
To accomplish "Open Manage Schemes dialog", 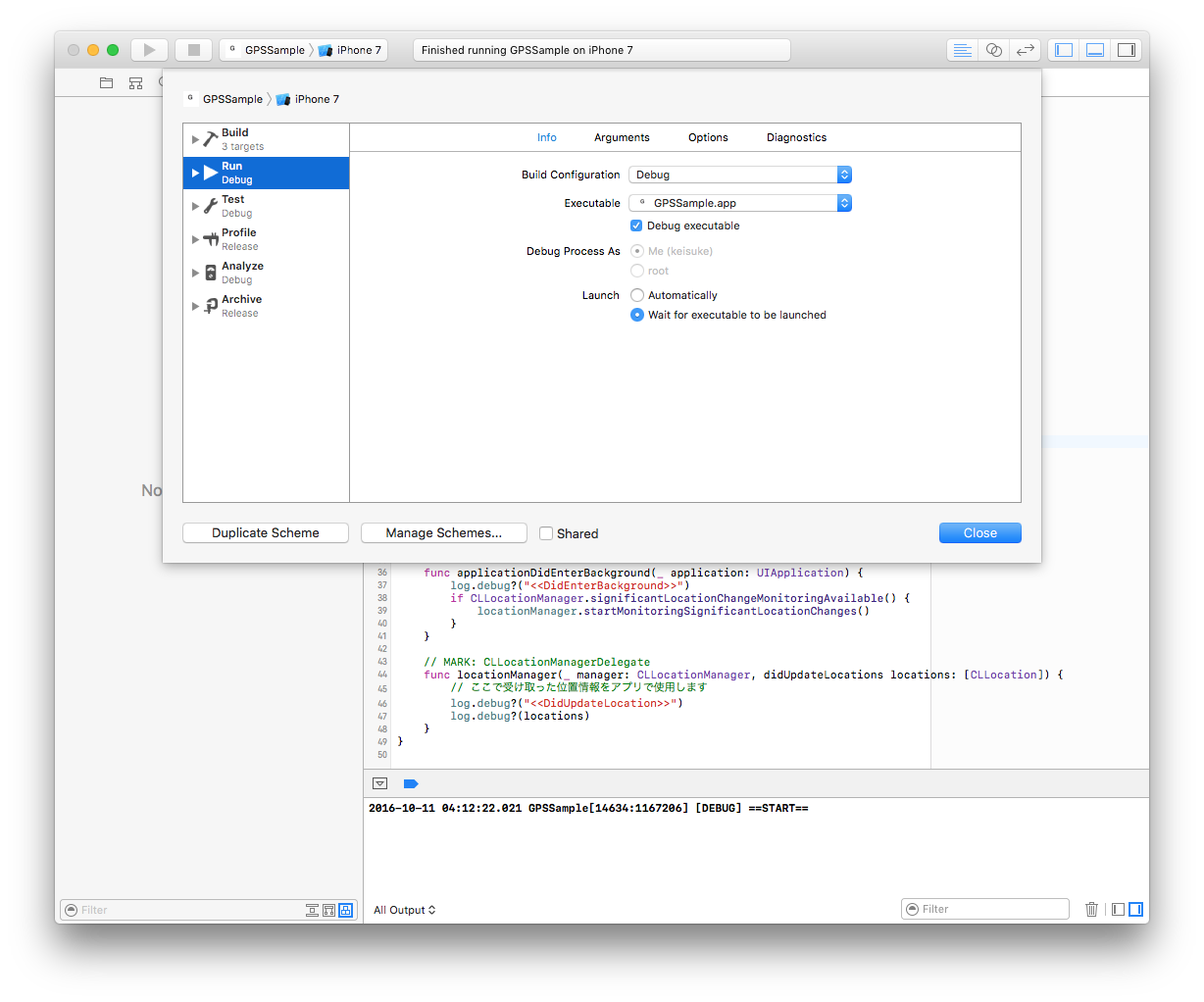I will (x=443, y=532).
